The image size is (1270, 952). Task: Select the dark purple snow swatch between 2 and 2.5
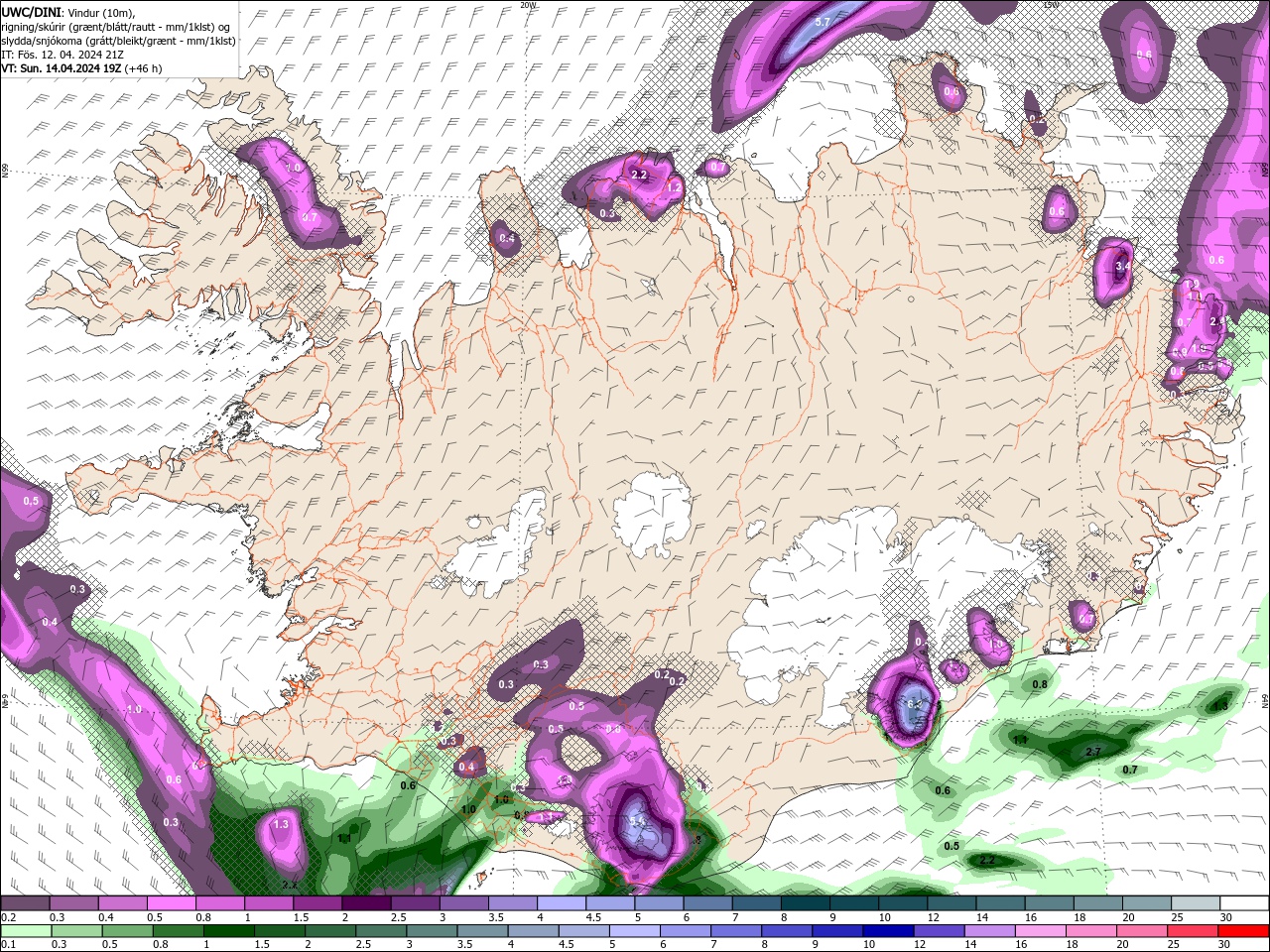pos(366,903)
